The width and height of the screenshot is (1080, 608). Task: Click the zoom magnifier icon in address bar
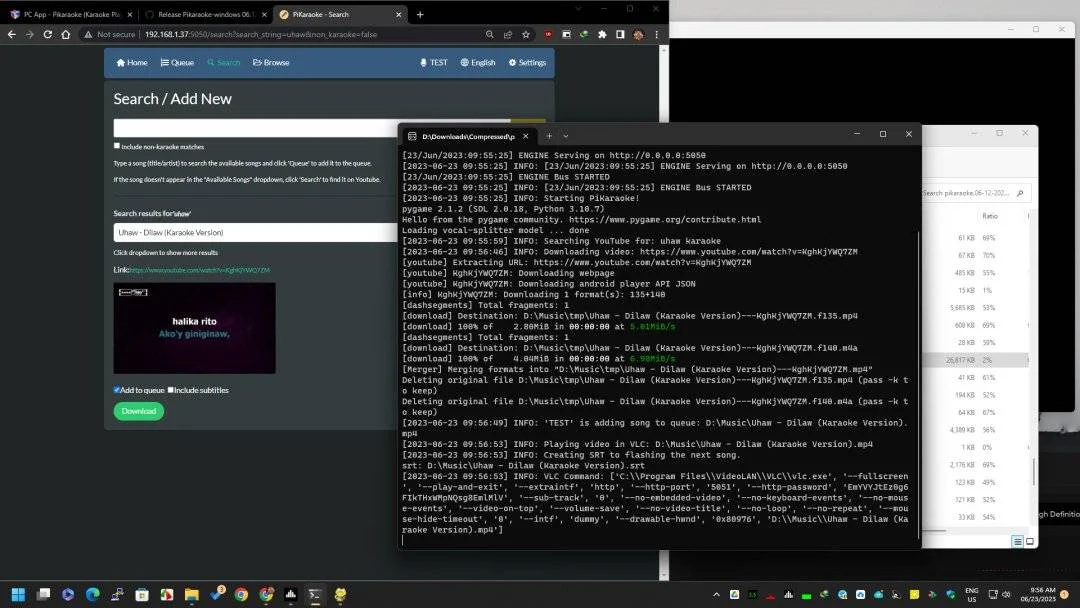click(x=490, y=34)
